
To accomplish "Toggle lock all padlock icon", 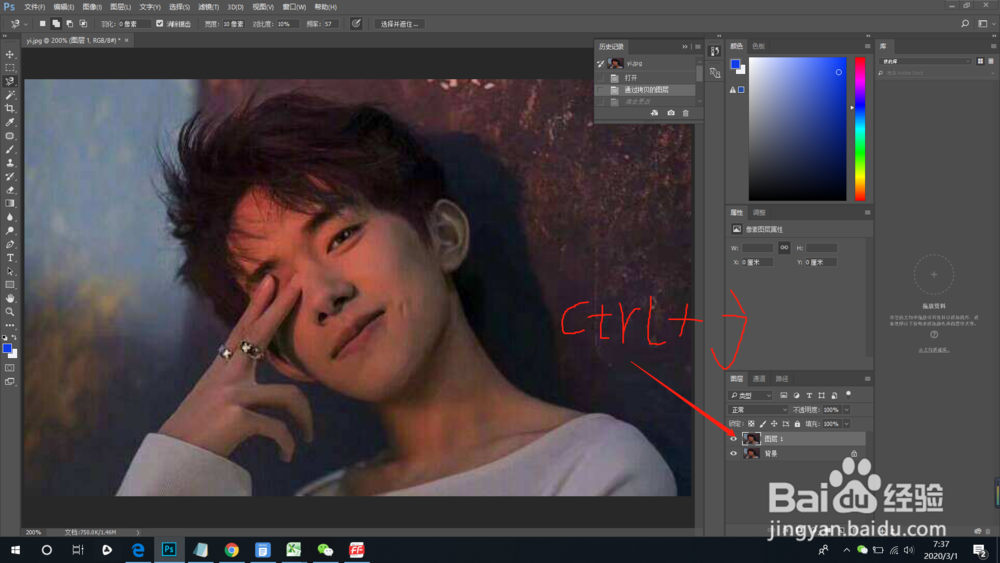I will point(797,423).
